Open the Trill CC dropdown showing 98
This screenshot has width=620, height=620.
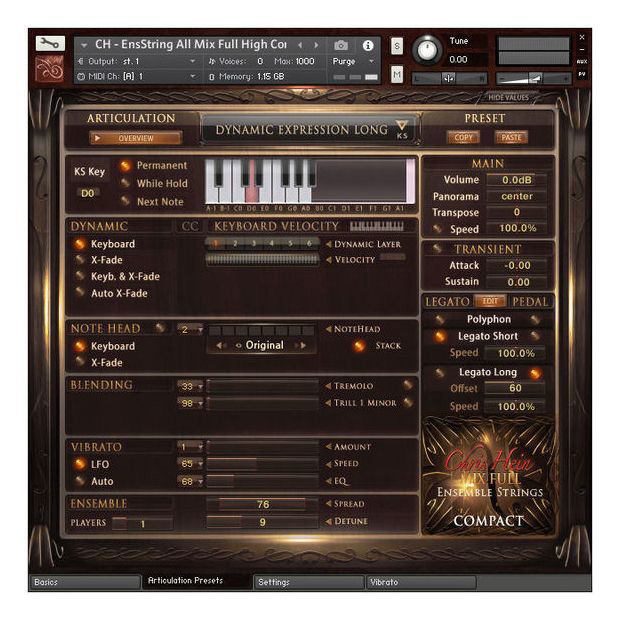pos(190,403)
